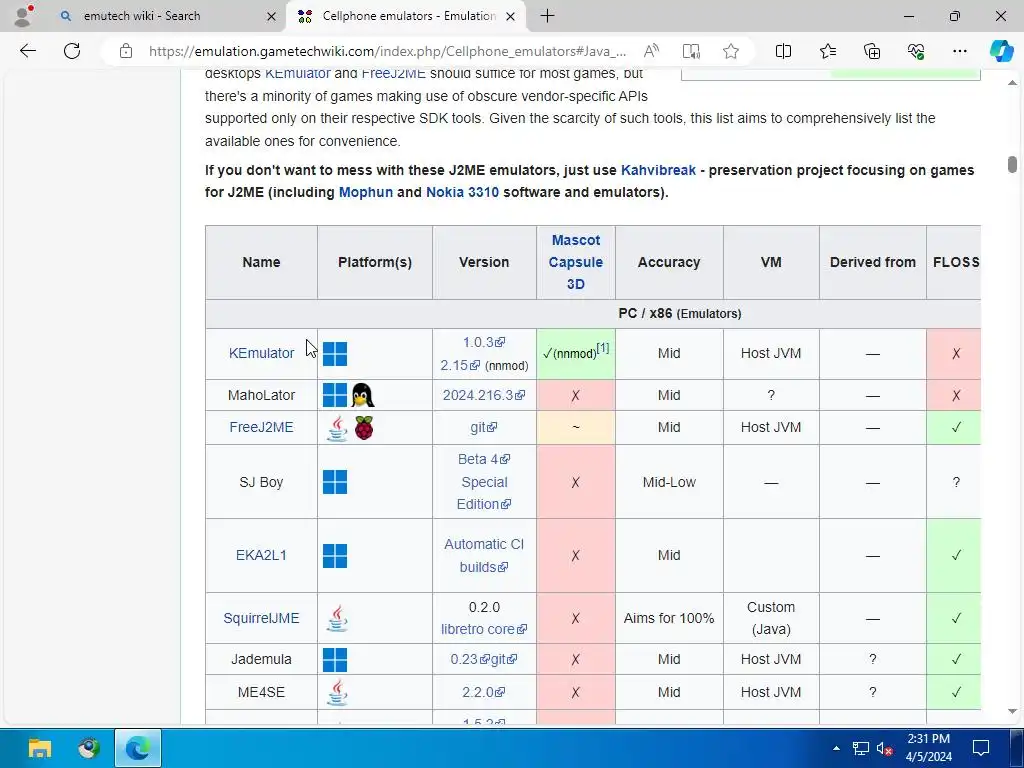Open the Mascot Capsule 3D header link
This screenshot has width=1024, height=768.
(x=575, y=262)
